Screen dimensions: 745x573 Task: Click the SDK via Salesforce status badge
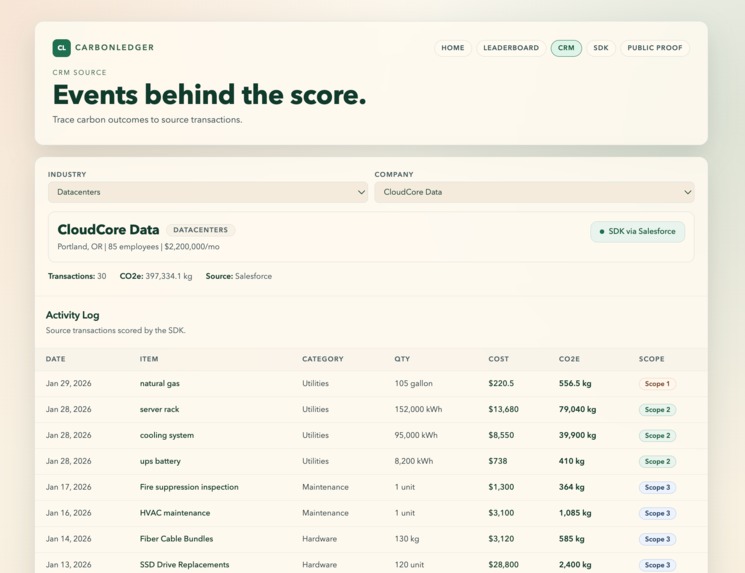(638, 231)
